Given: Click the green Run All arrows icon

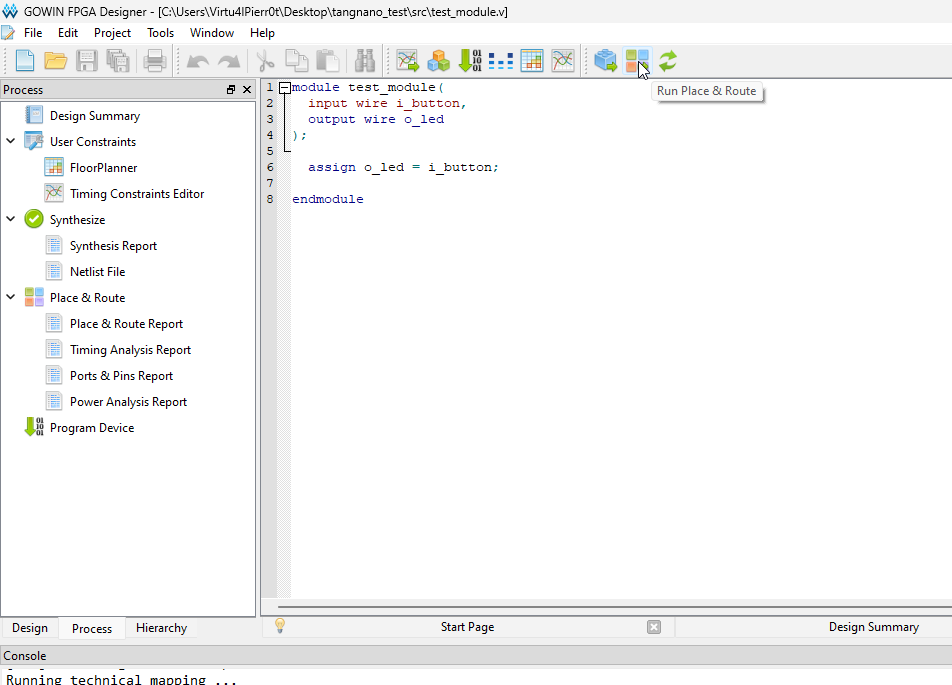Looking at the screenshot, I should click(x=668, y=61).
